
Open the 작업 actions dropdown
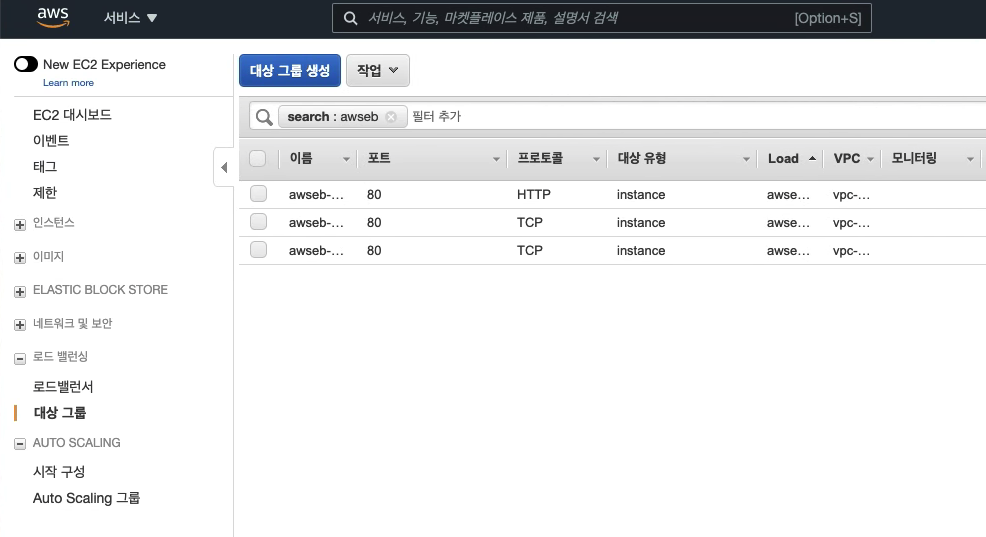377,70
